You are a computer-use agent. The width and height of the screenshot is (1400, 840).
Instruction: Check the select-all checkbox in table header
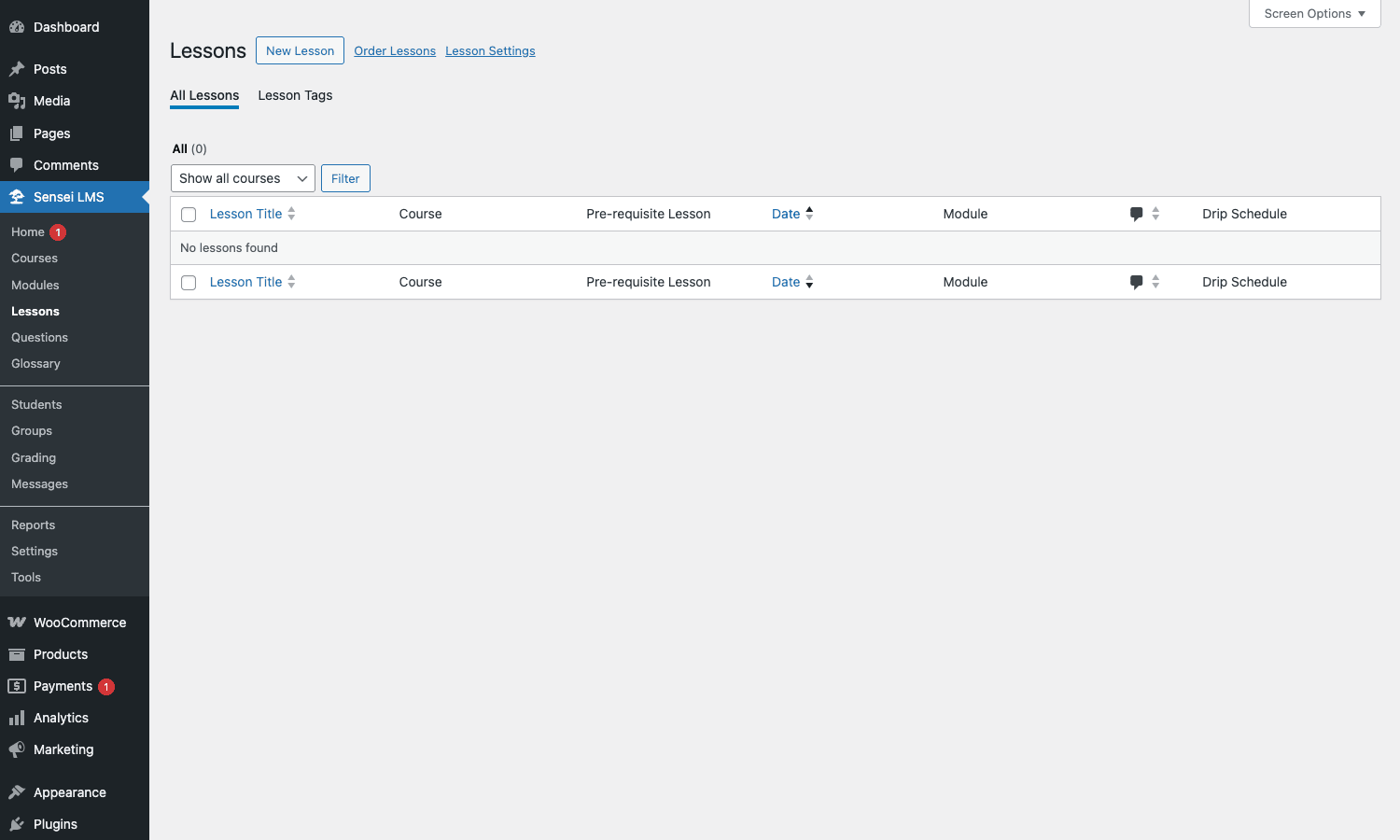click(x=189, y=215)
